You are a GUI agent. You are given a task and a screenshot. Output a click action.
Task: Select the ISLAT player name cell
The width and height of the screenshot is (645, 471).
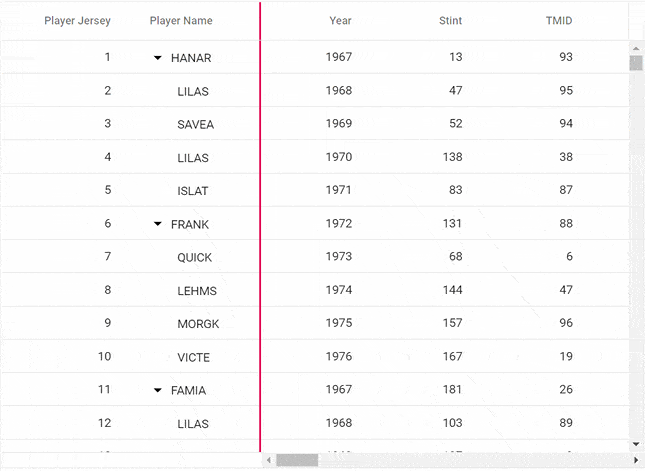(193, 191)
